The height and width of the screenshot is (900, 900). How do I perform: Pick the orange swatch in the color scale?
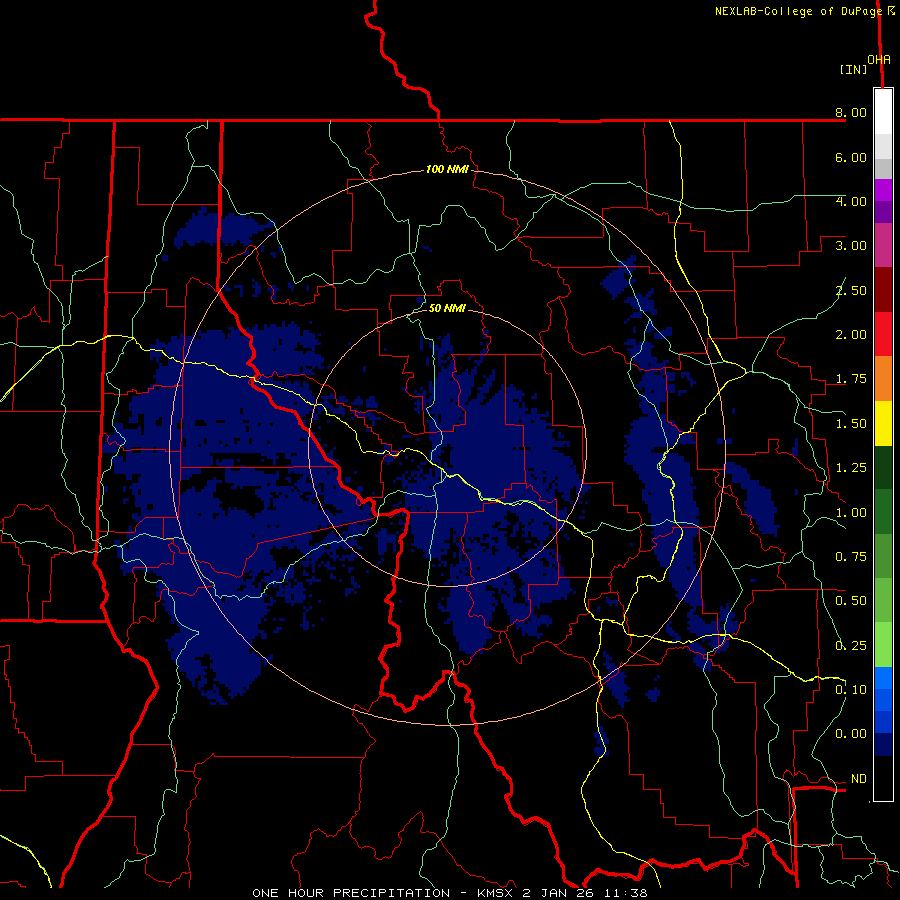point(883,379)
